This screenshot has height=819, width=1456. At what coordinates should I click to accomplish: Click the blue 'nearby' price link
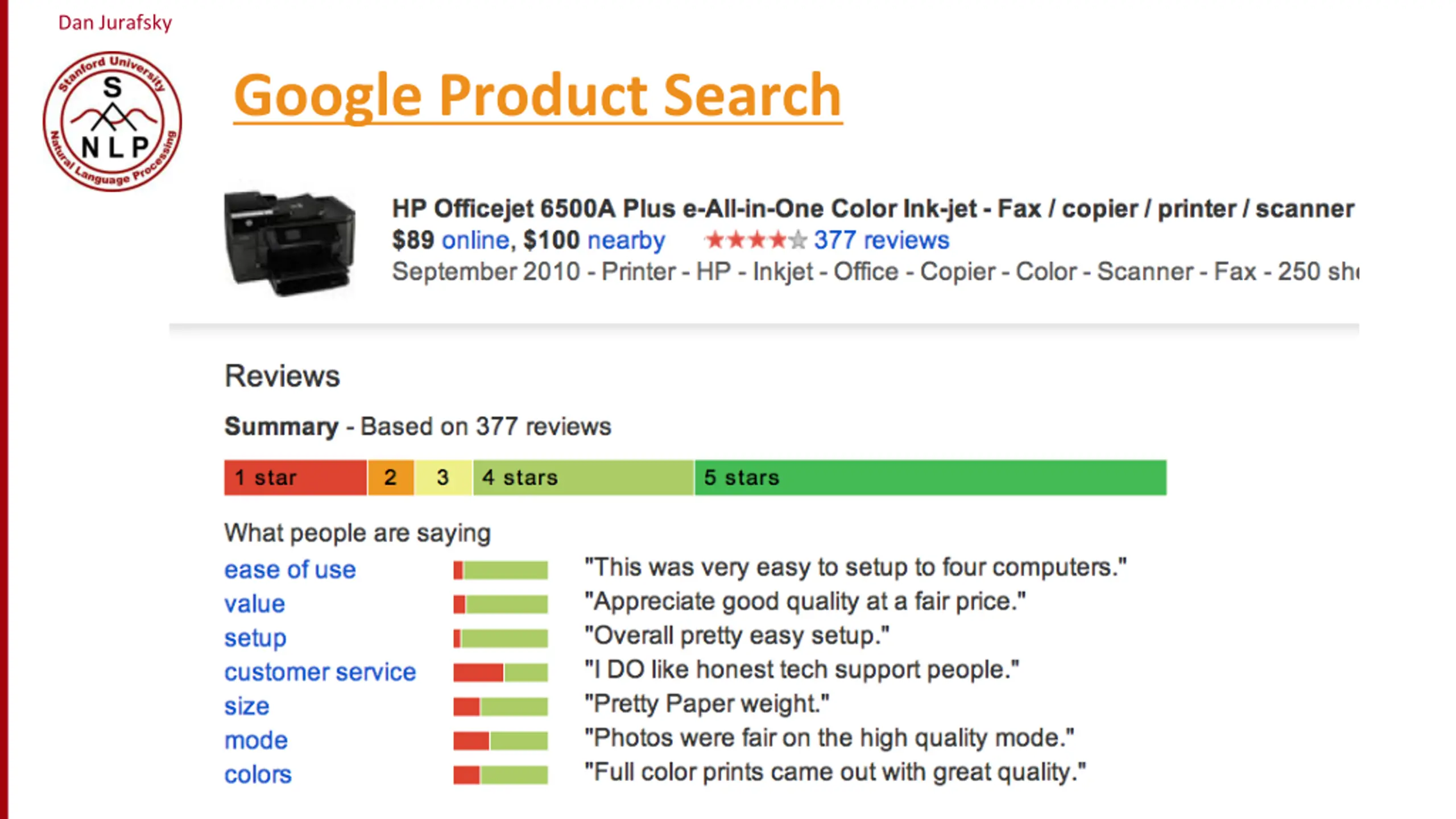click(626, 241)
